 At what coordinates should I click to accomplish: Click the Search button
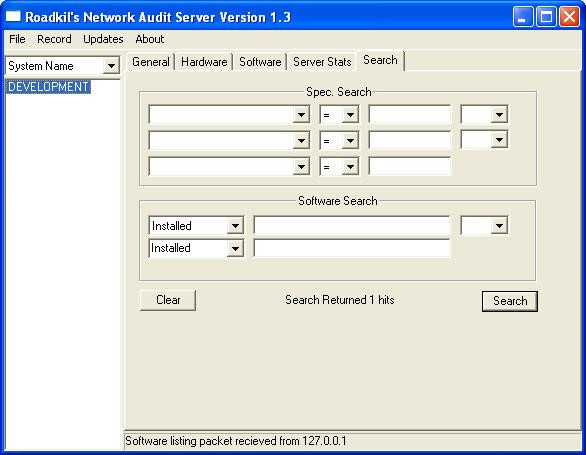[510, 301]
